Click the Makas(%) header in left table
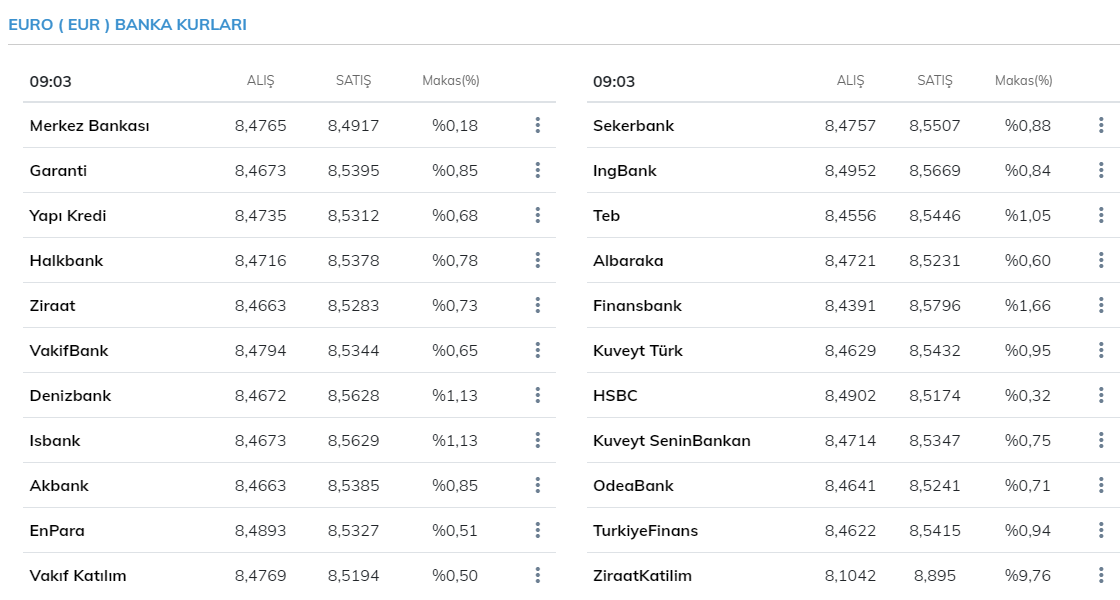Image resolution: width=1120 pixels, height=600 pixels. coord(451,81)
